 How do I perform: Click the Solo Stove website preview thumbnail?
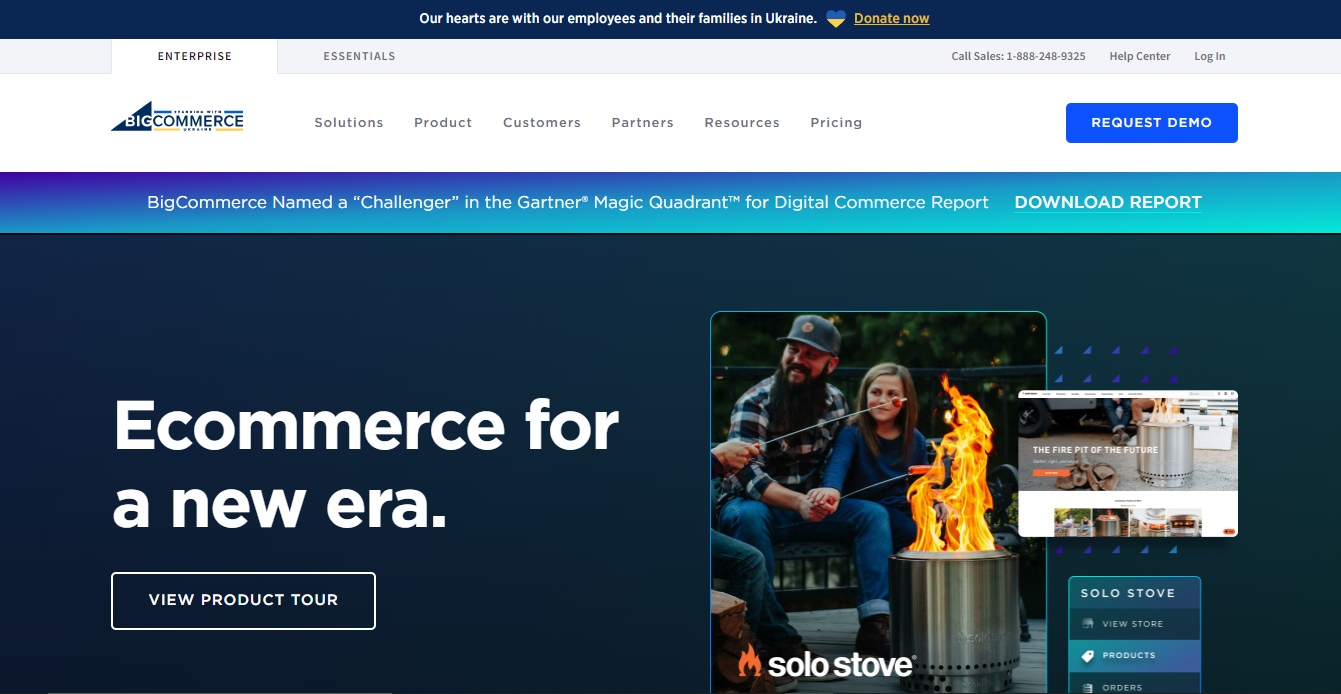pos(1128,464)
